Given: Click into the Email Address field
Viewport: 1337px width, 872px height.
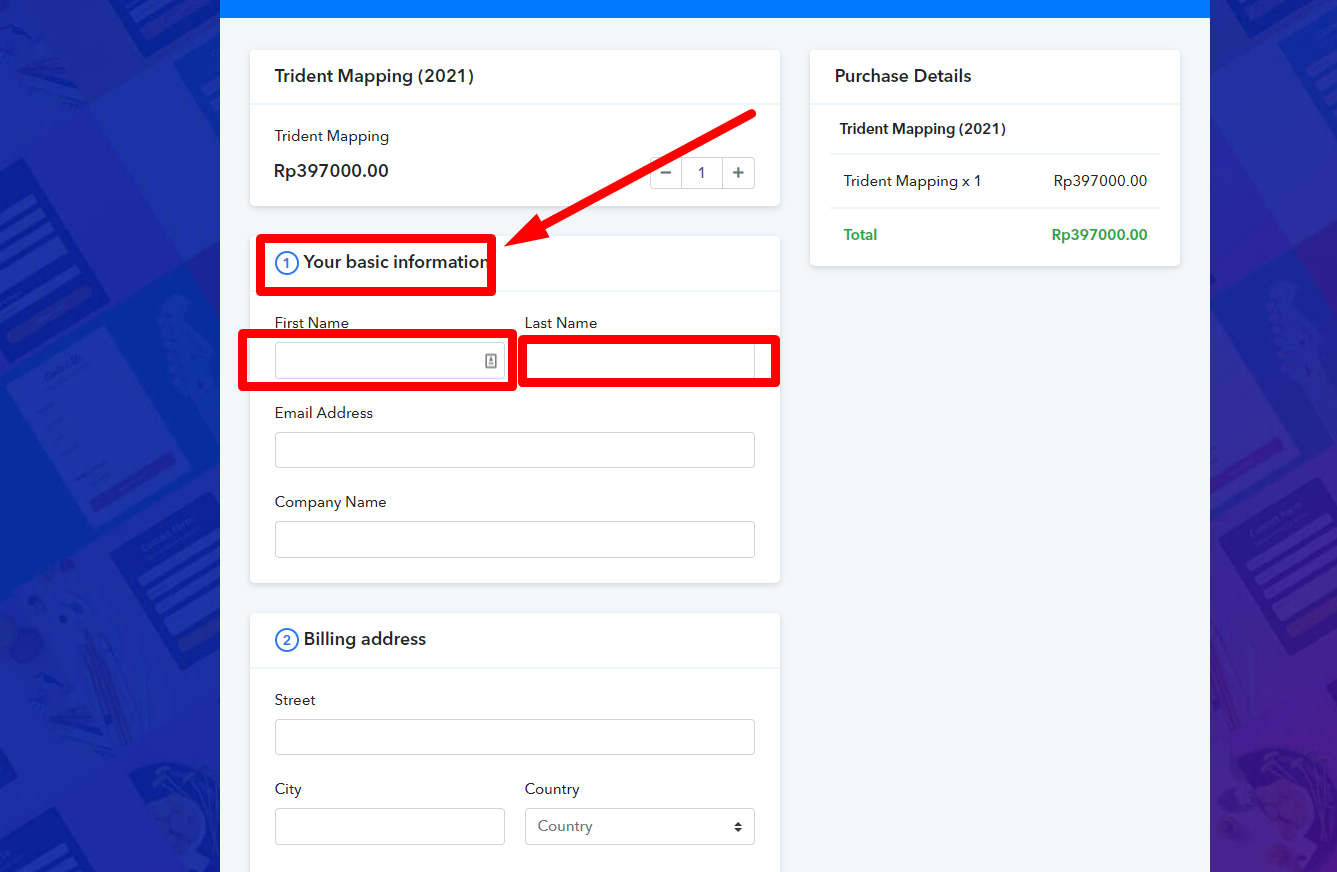Looking at the screenshot, I should (515, 450).
